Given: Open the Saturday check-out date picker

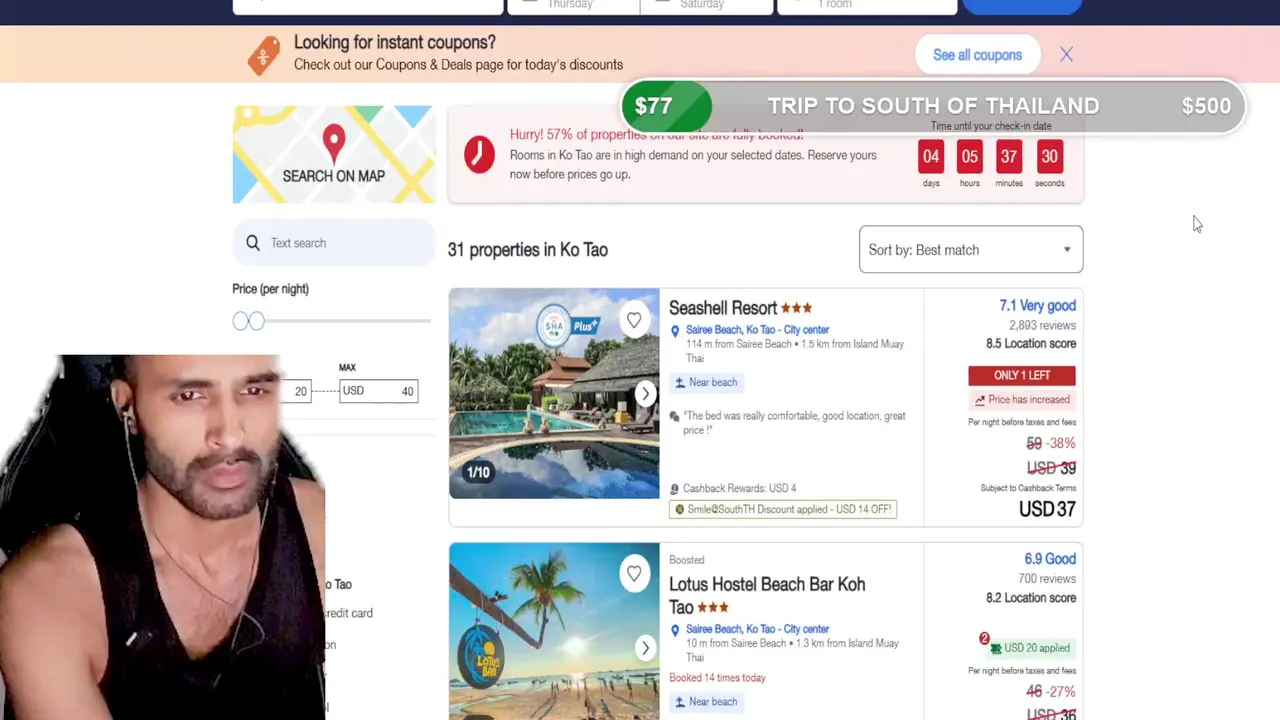Looking at the screenshot, I should tap(706, 6).
